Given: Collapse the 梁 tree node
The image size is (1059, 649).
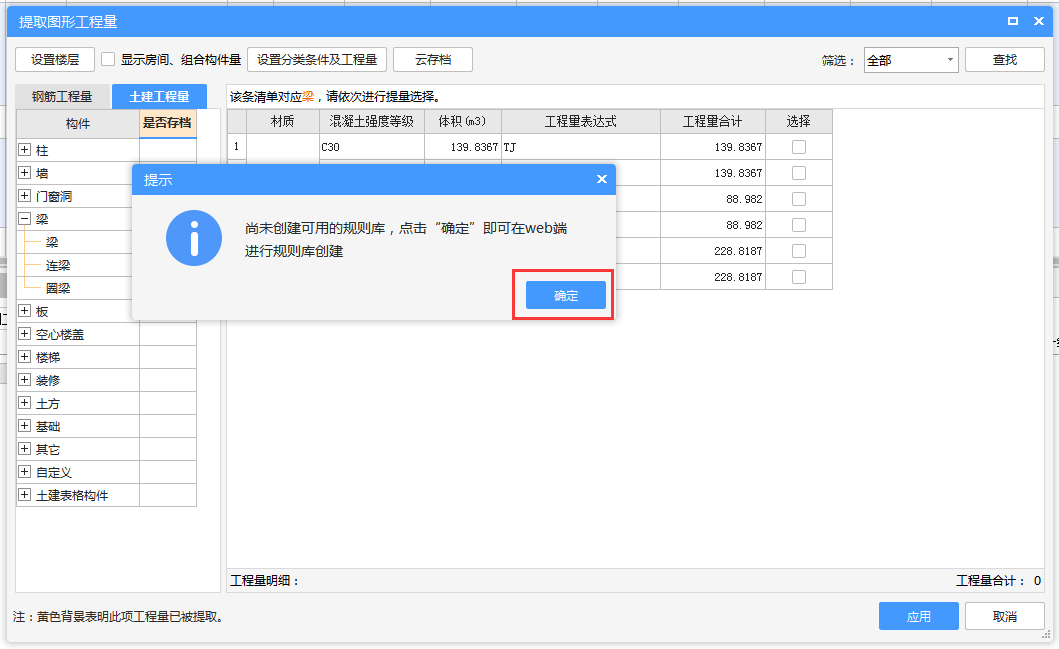Looking at the screenshot, I should point(25,219).
